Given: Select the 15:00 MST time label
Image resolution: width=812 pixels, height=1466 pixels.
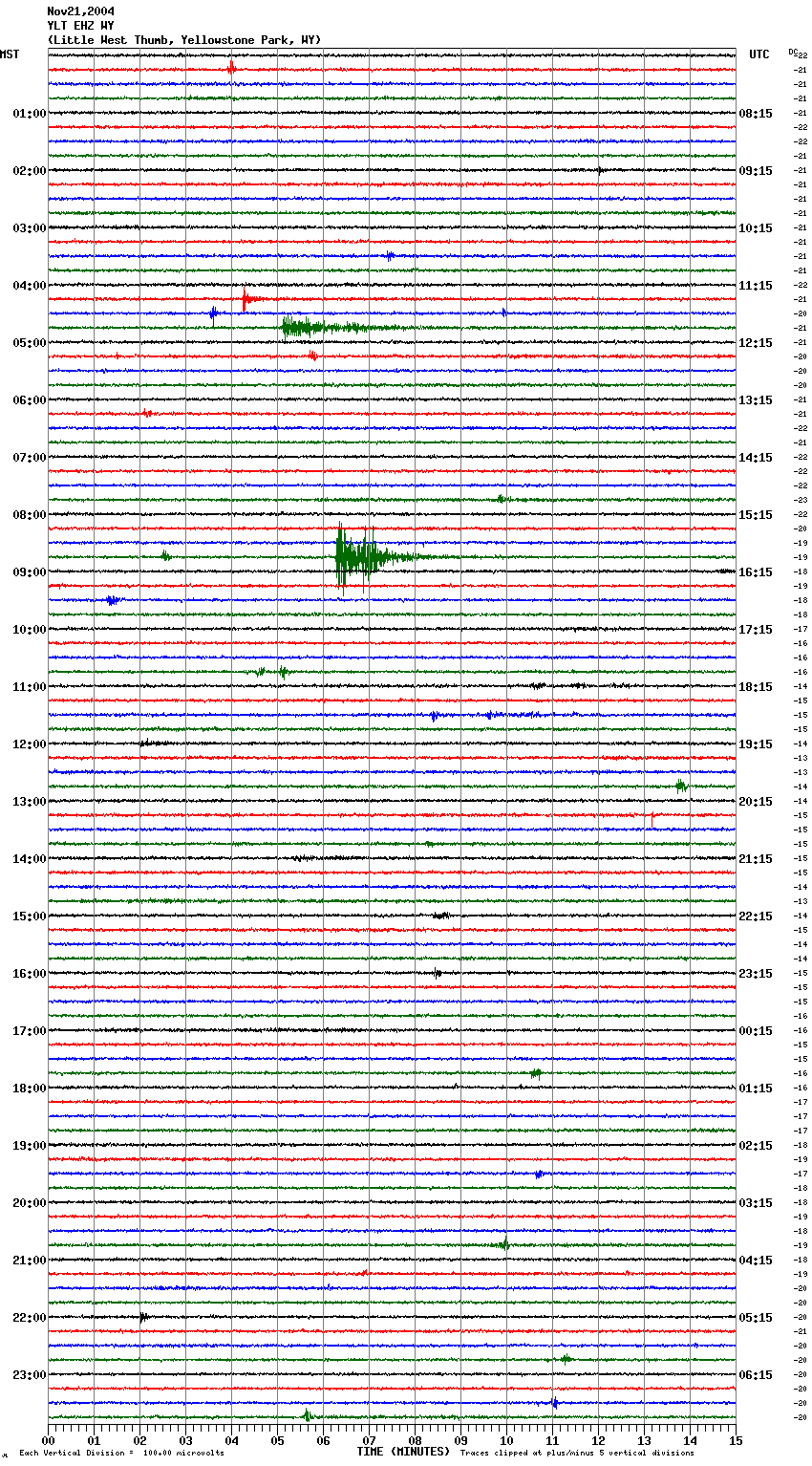Looking at the screenshot, I should point(30,916).
